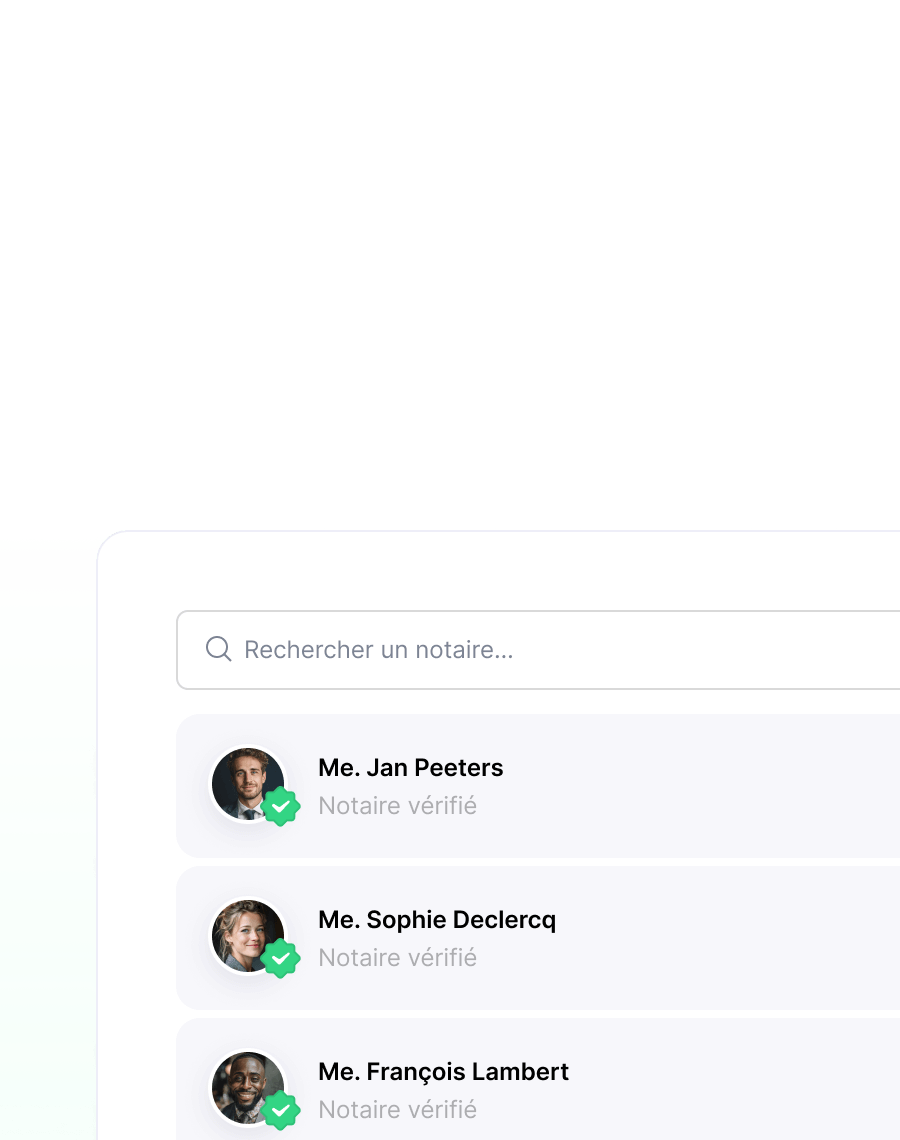Select the Me. François Lambert list card
The width and height of the screenshot is (900, 1140).
click(538, 1079)
